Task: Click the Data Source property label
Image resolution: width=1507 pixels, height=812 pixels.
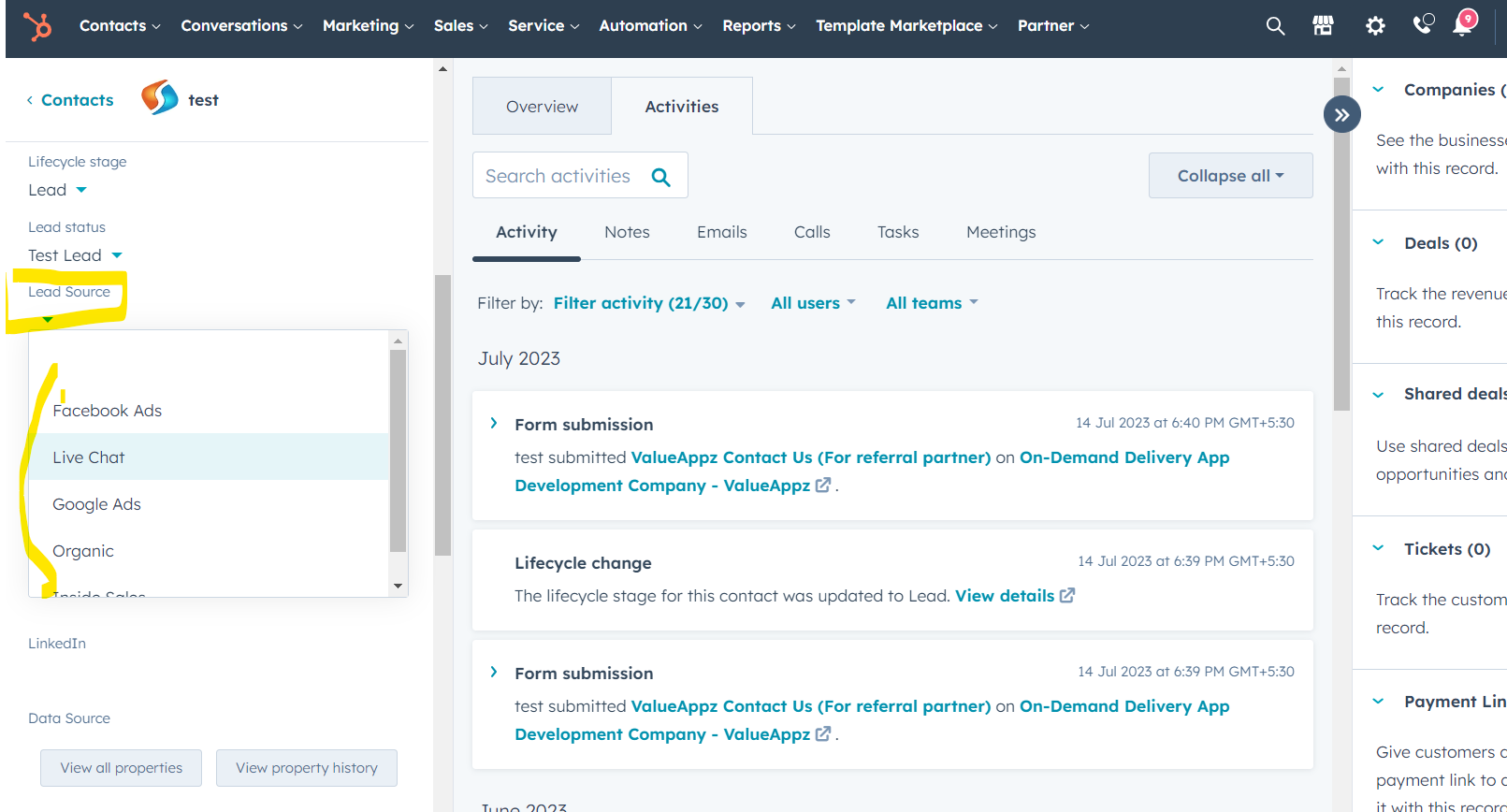Action: [69, 718]
